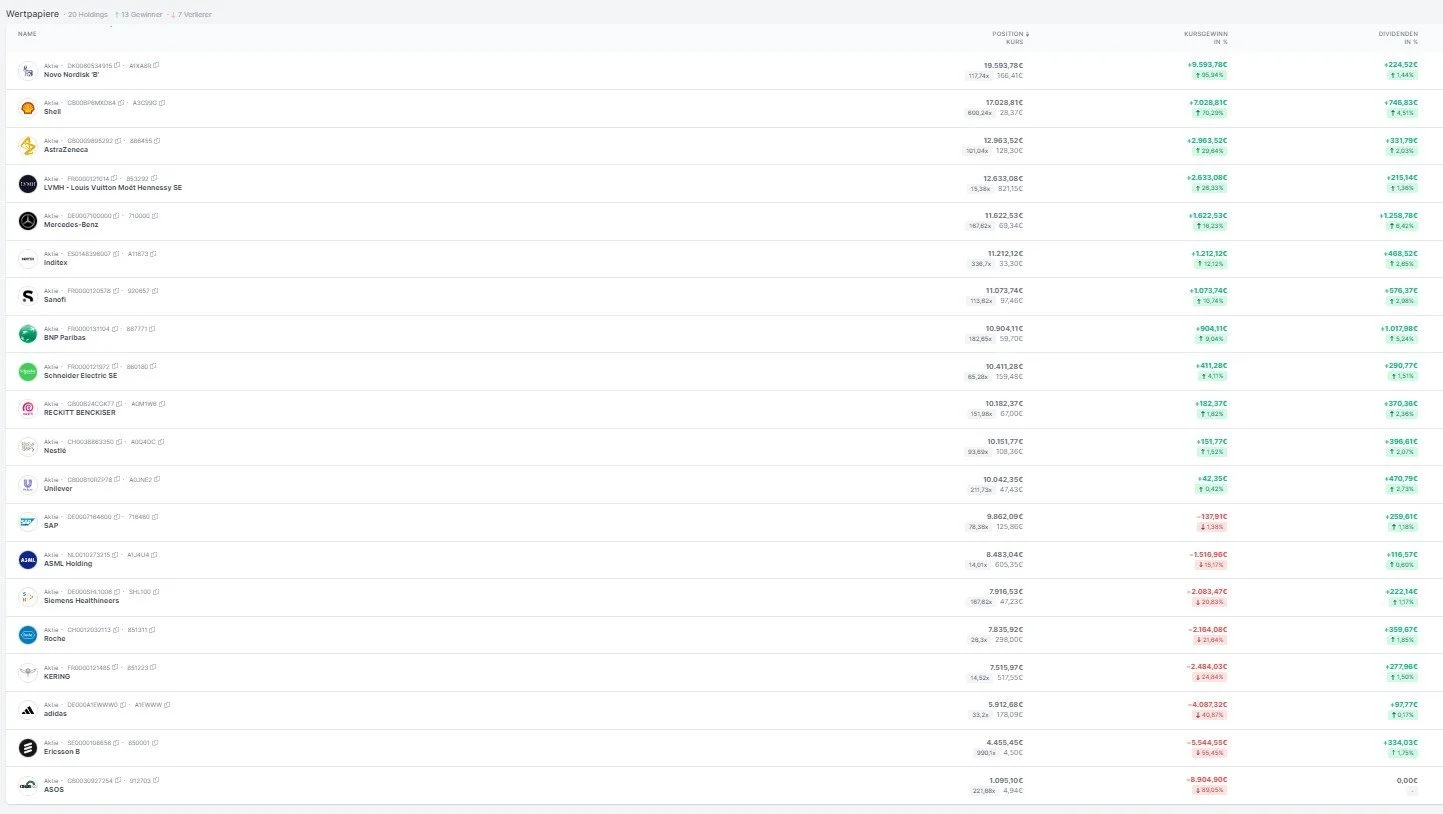
Task: Click Mercedes-Benz dividends +1.258,78€
Action: tap(1397, 215)
